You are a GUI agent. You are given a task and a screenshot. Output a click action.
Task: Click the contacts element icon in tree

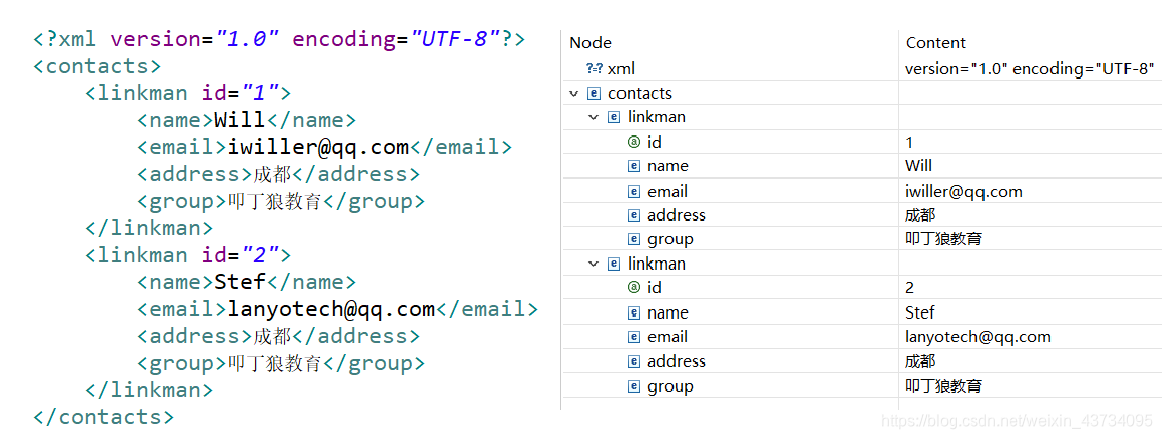point(594,94)
